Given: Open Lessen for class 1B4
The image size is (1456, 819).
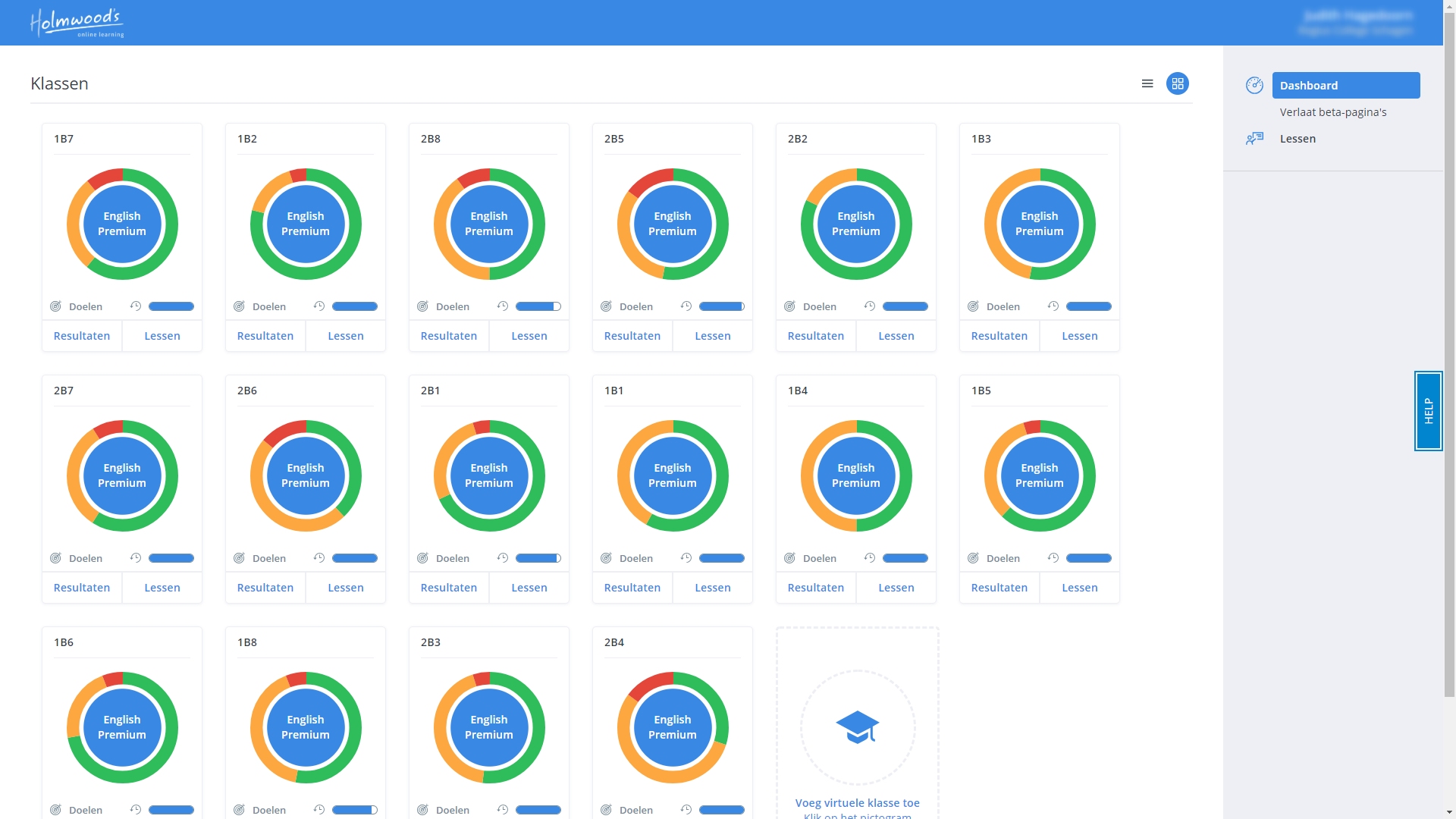Looking at the screenshot, I should point(896,588).
